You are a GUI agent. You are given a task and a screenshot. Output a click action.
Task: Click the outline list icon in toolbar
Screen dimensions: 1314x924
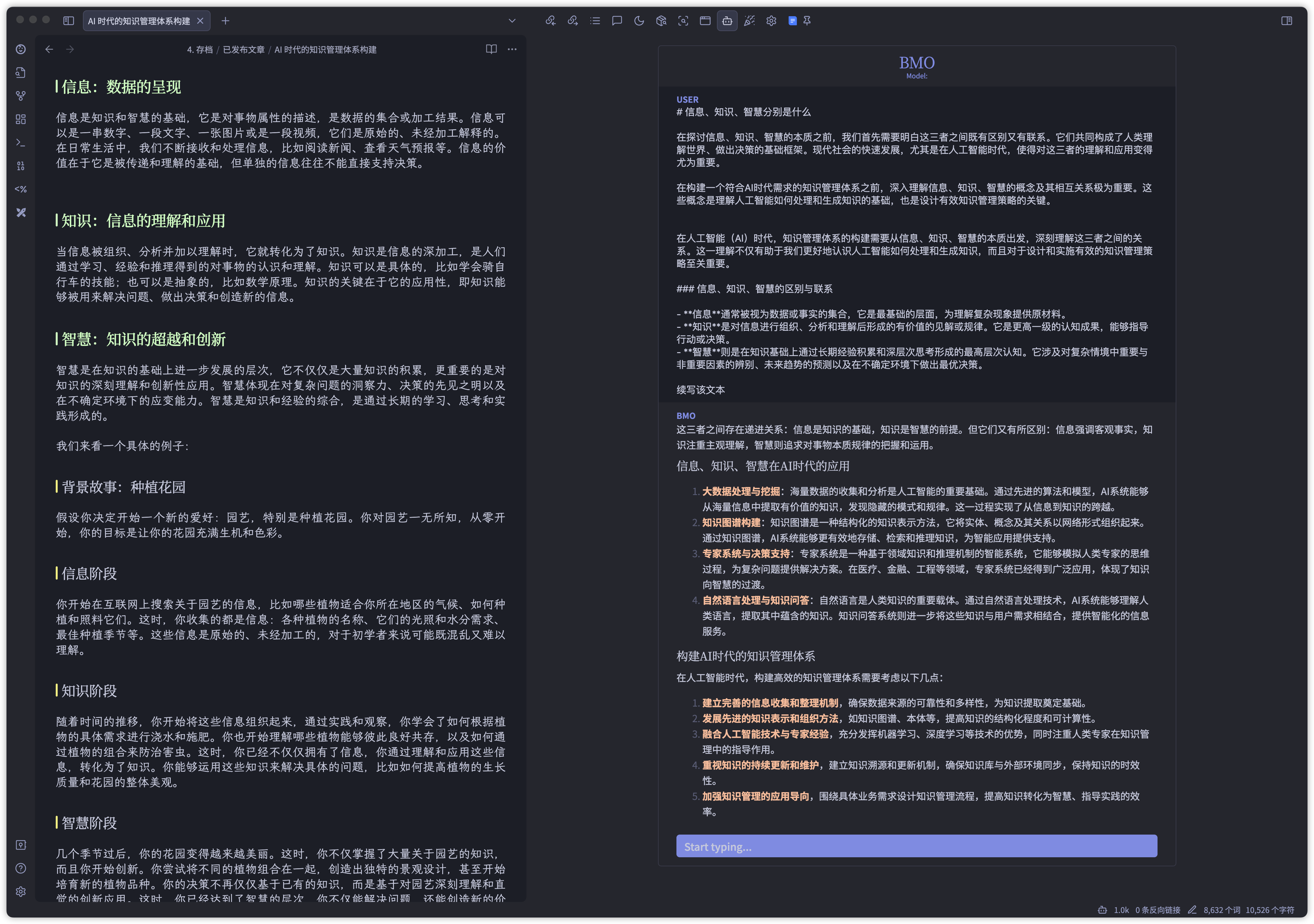(595, 21)
